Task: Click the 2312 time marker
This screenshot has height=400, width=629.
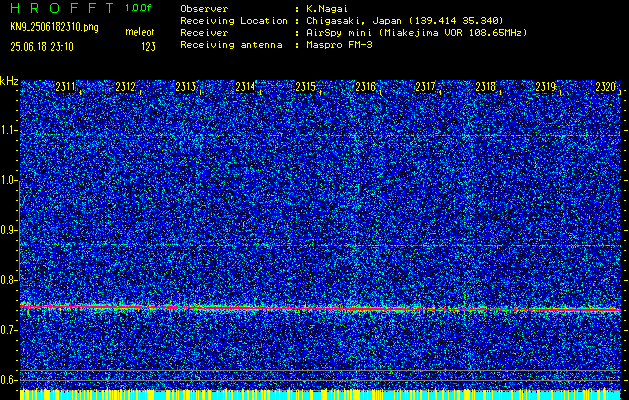Action: [x=126, y=87]
